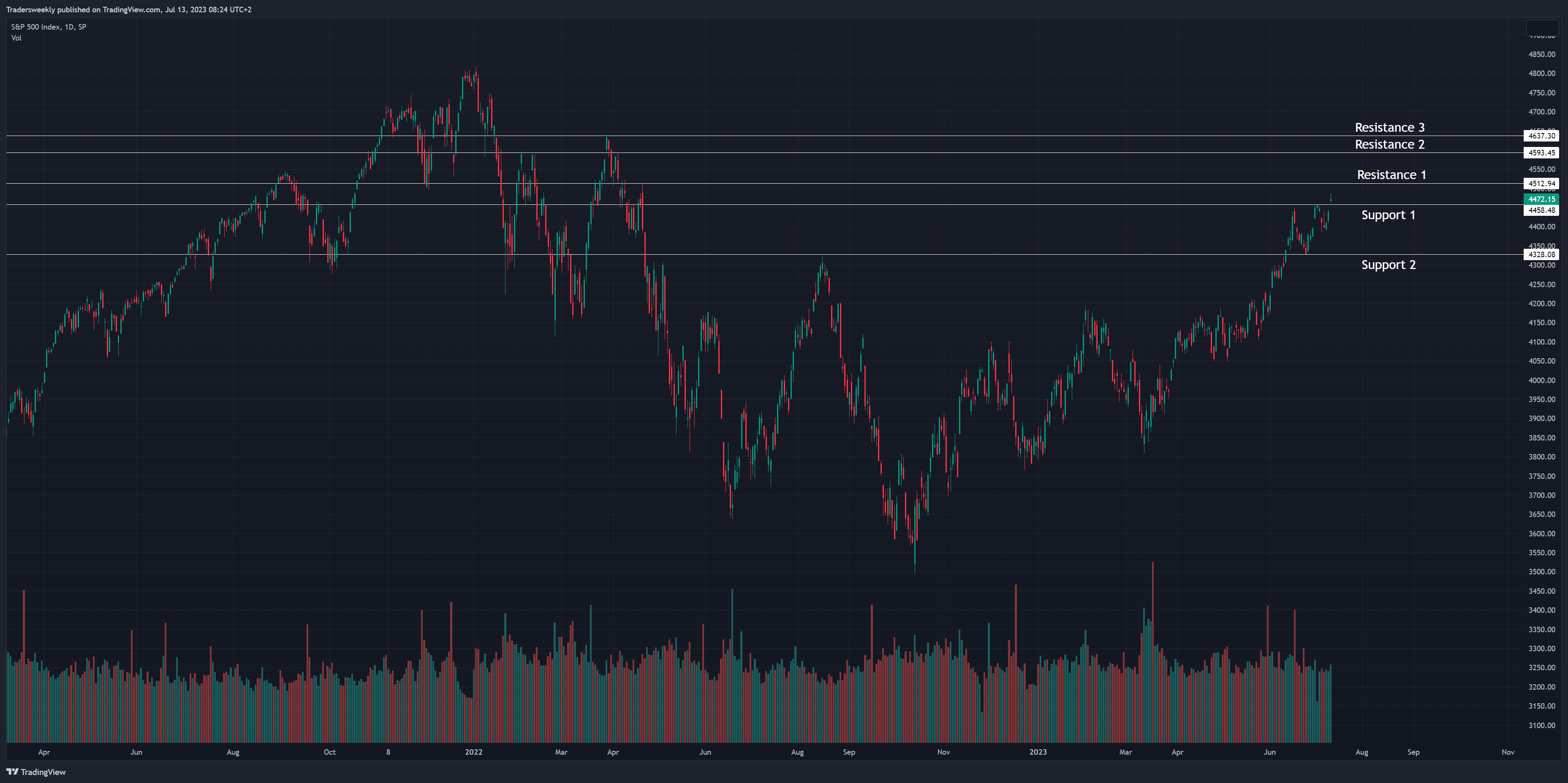Select the green 4472.15 current price tag

[1541, 199]
